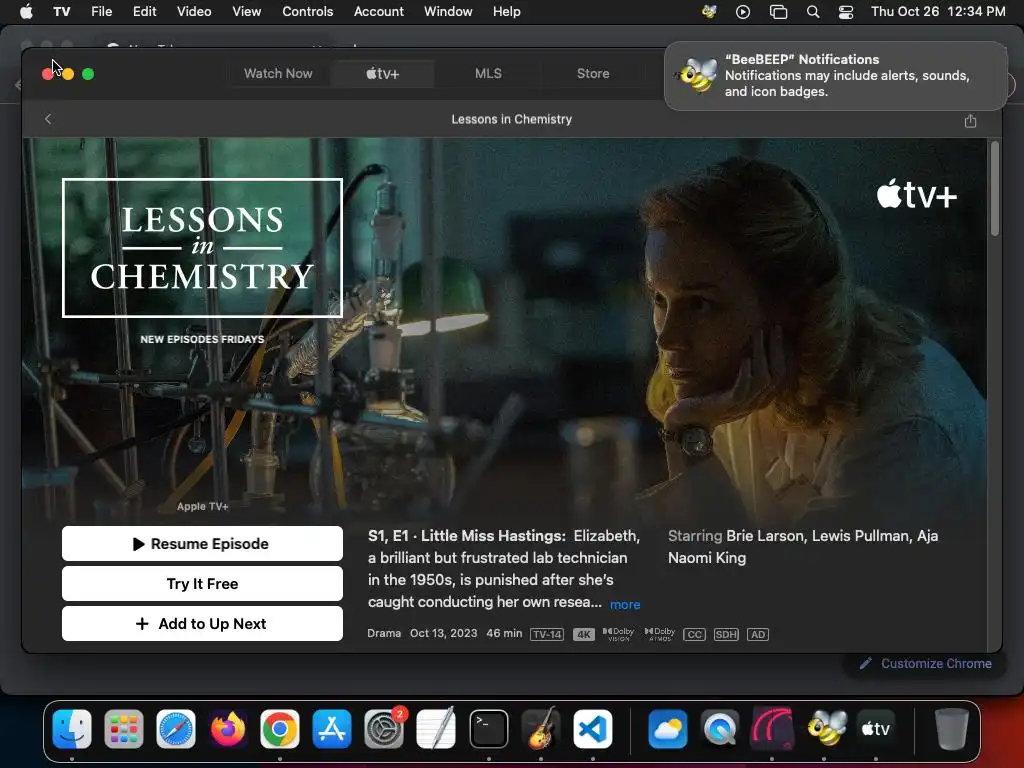1024x768 pixels.
Task: Click Resume Episode button
Action: tap(202, 544)
